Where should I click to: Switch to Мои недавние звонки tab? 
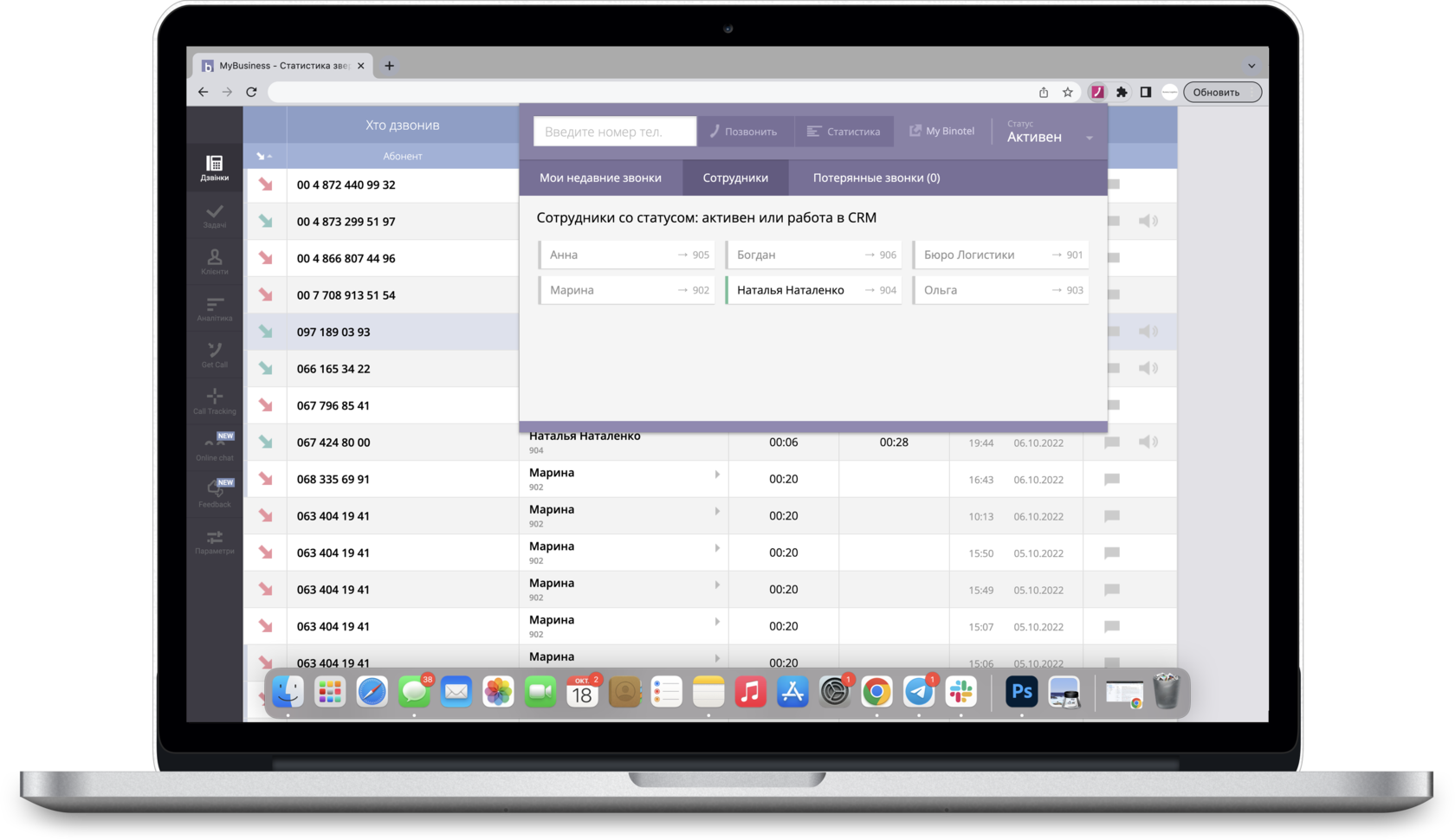coord(600,178)
